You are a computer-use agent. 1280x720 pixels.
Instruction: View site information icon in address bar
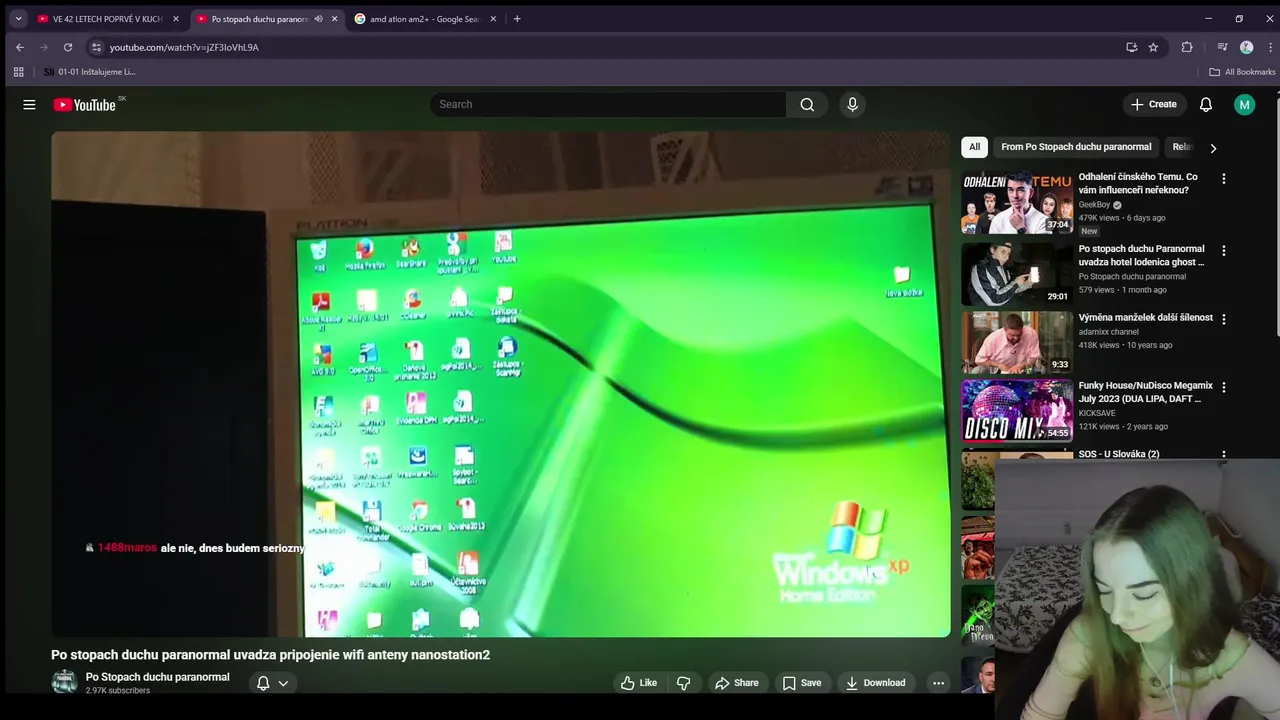coord(96,47)
